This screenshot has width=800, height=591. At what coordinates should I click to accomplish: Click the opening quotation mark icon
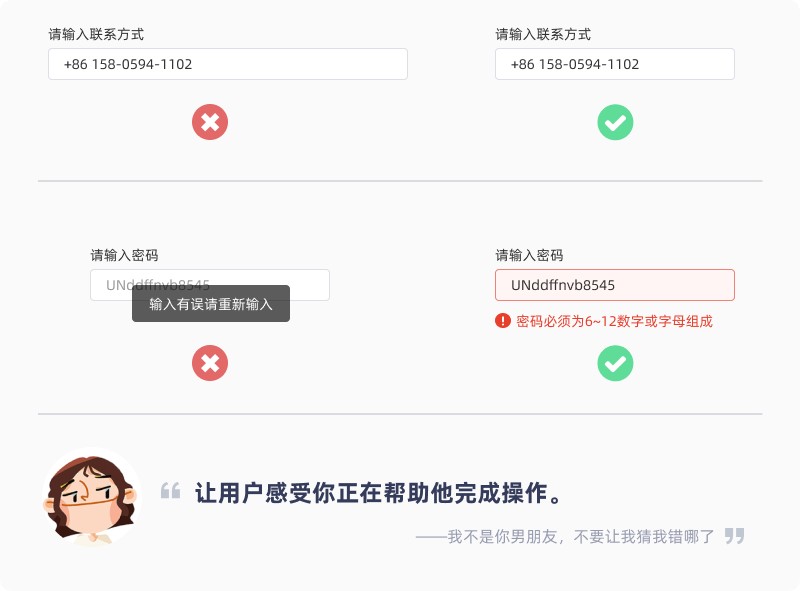170,490
